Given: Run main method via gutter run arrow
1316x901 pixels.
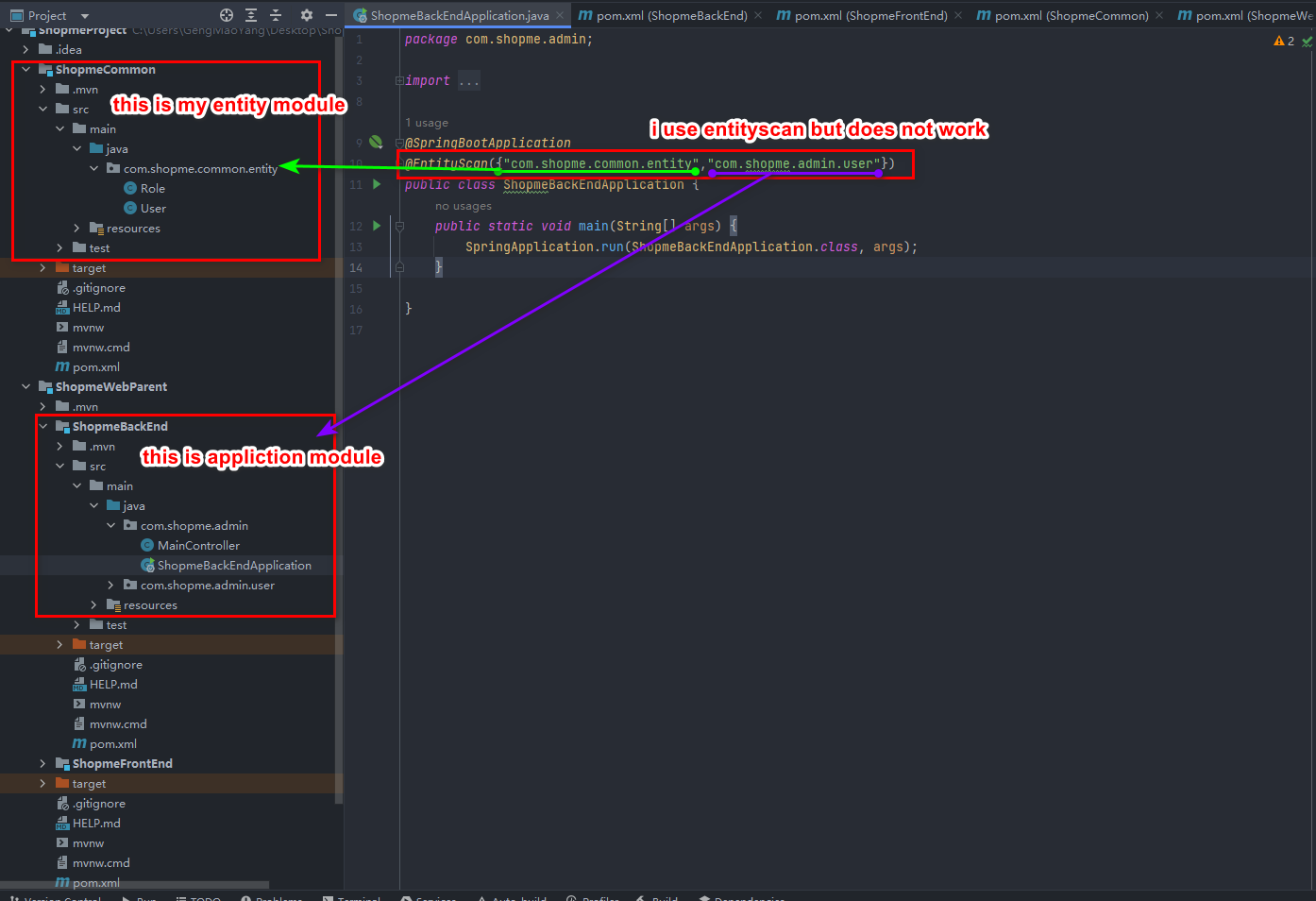Looking at the screenshot, I should click(x=376, y=226).
